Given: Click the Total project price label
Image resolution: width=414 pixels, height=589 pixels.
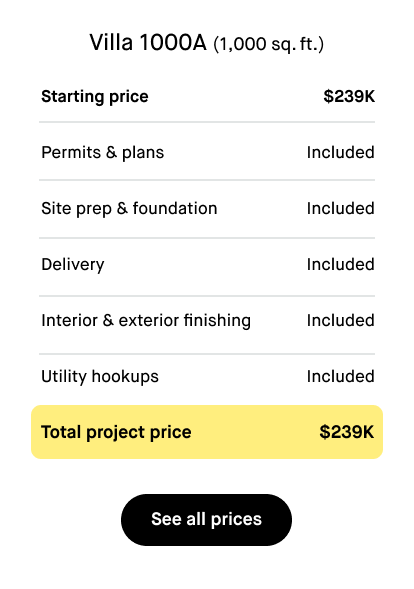Looking at the screenshot, I should pos(116,432).
